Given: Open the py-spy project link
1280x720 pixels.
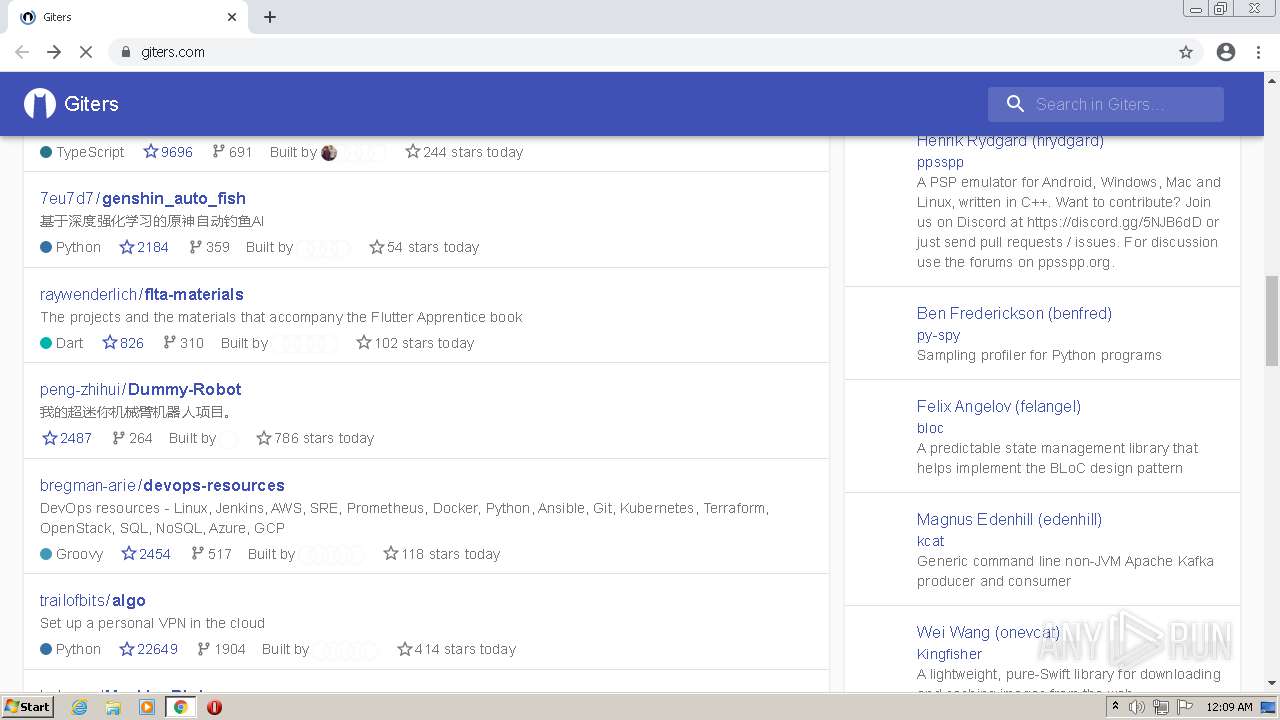Looking at the screenshot, I should click(x=938, y=335).
